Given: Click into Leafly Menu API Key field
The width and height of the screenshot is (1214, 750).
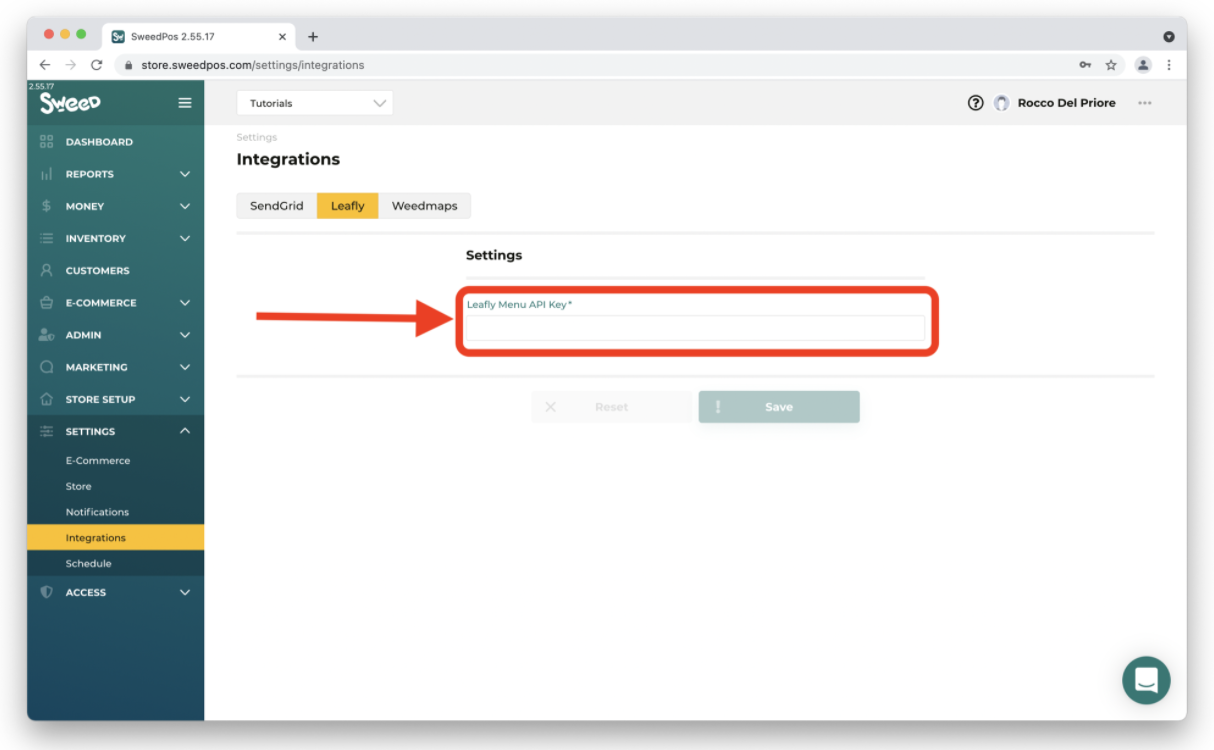Looking at the screenshot, I should pos(696,328).
